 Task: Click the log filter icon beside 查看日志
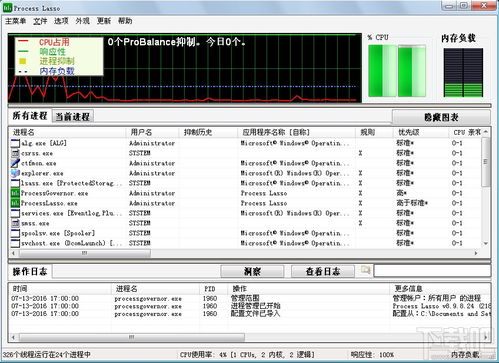pos(365,270)
